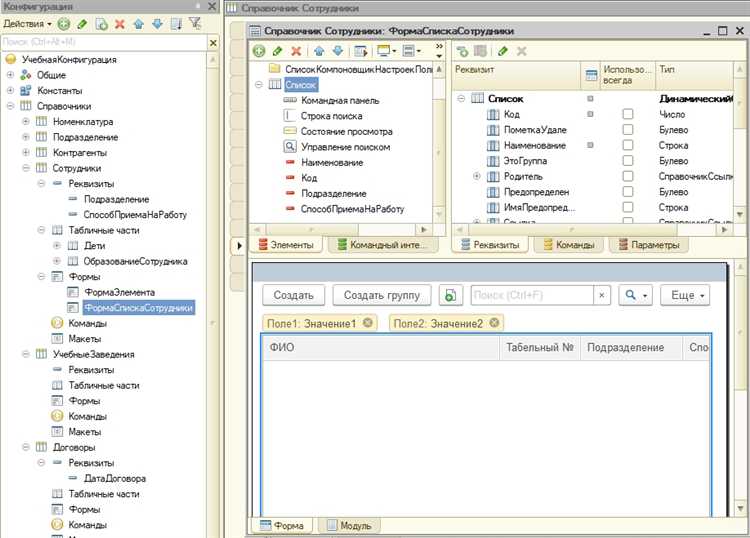Remove the Поле1: Значение1 filter tag
Image resolution: width=750 pixels, height=538 pixels.
368,323
